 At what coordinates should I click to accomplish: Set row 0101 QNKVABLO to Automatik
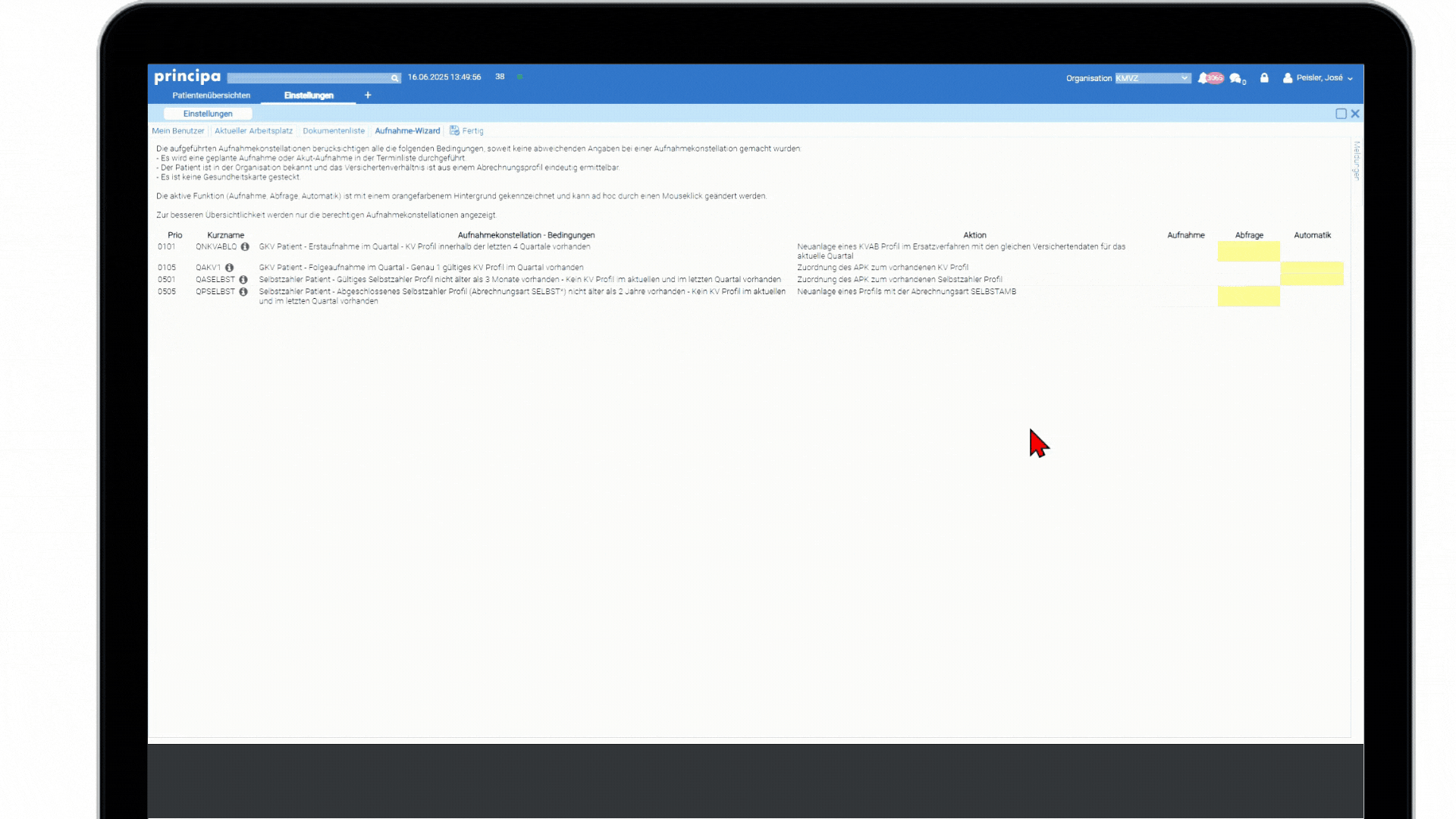point(1312,252)
